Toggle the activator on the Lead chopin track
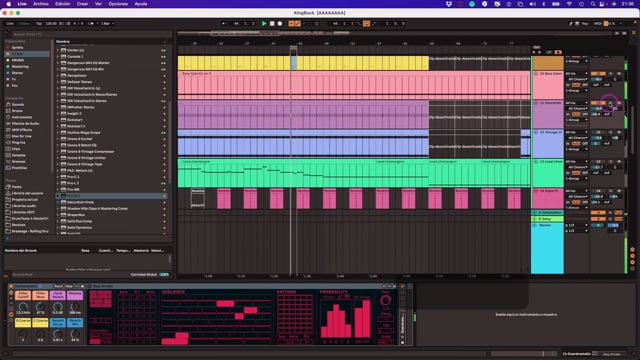 pos(598,162)
